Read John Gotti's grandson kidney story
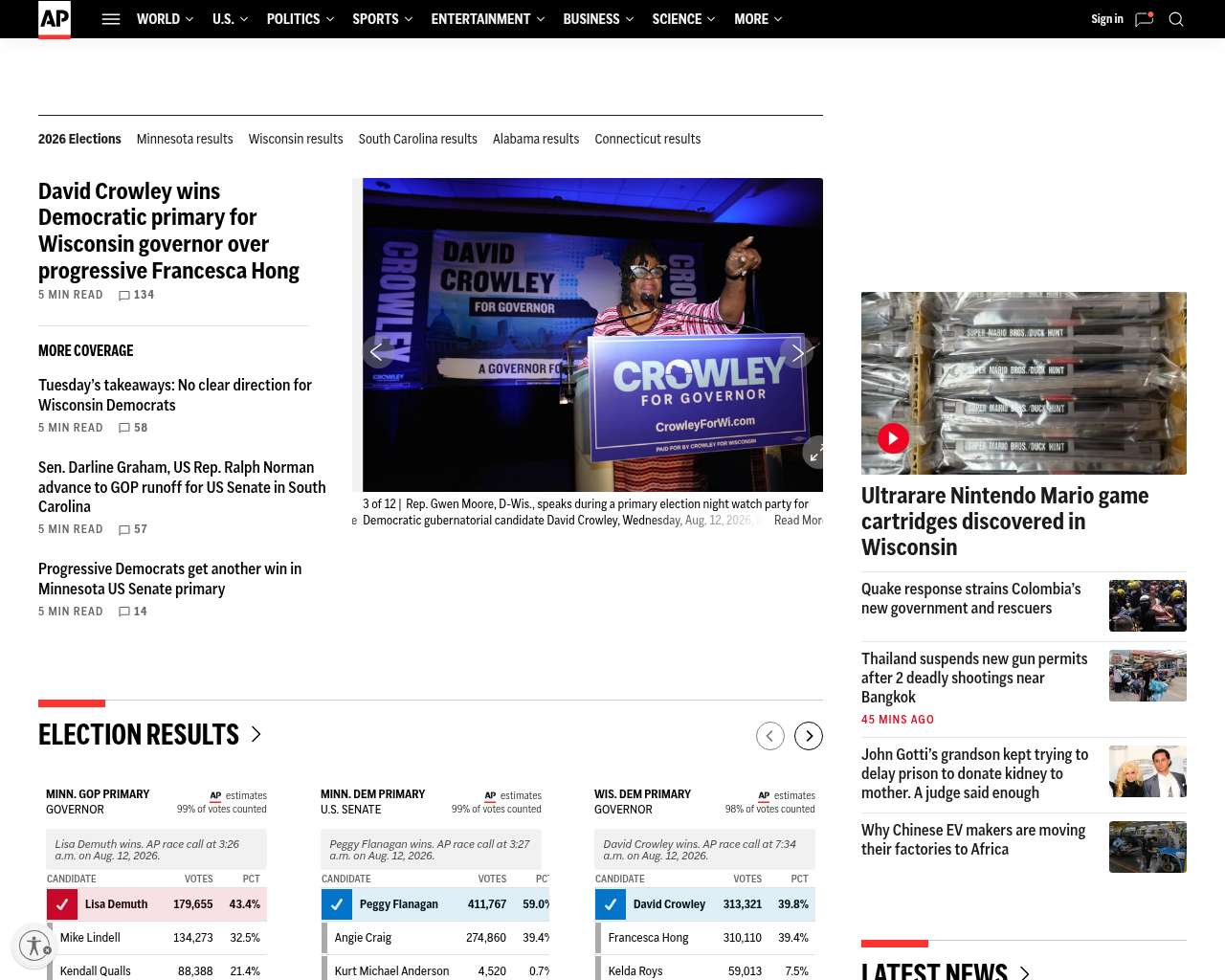The height and width of the screenshot is (980, 1225). [975, 773]
